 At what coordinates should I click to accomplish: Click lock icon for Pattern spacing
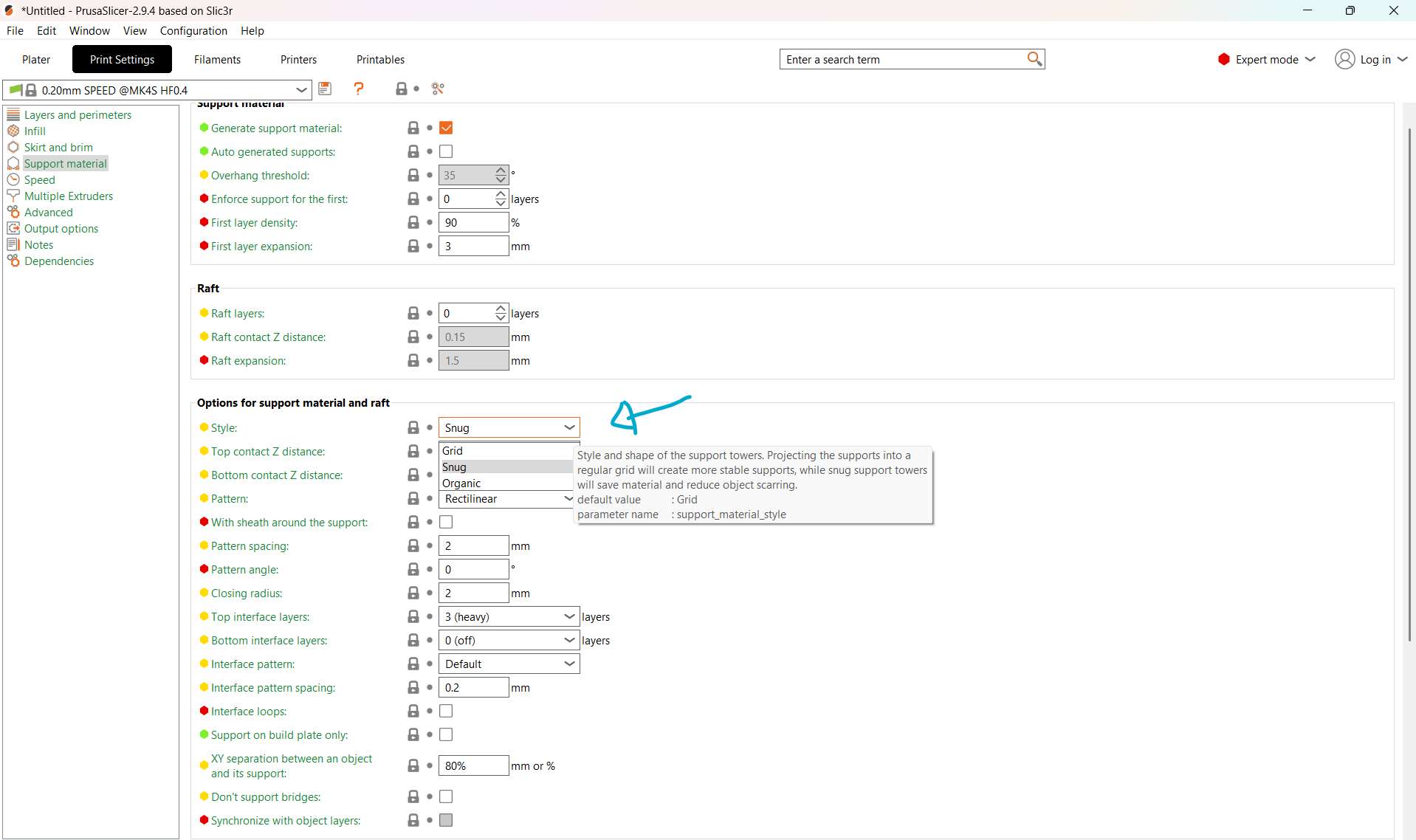click(413, 545)
